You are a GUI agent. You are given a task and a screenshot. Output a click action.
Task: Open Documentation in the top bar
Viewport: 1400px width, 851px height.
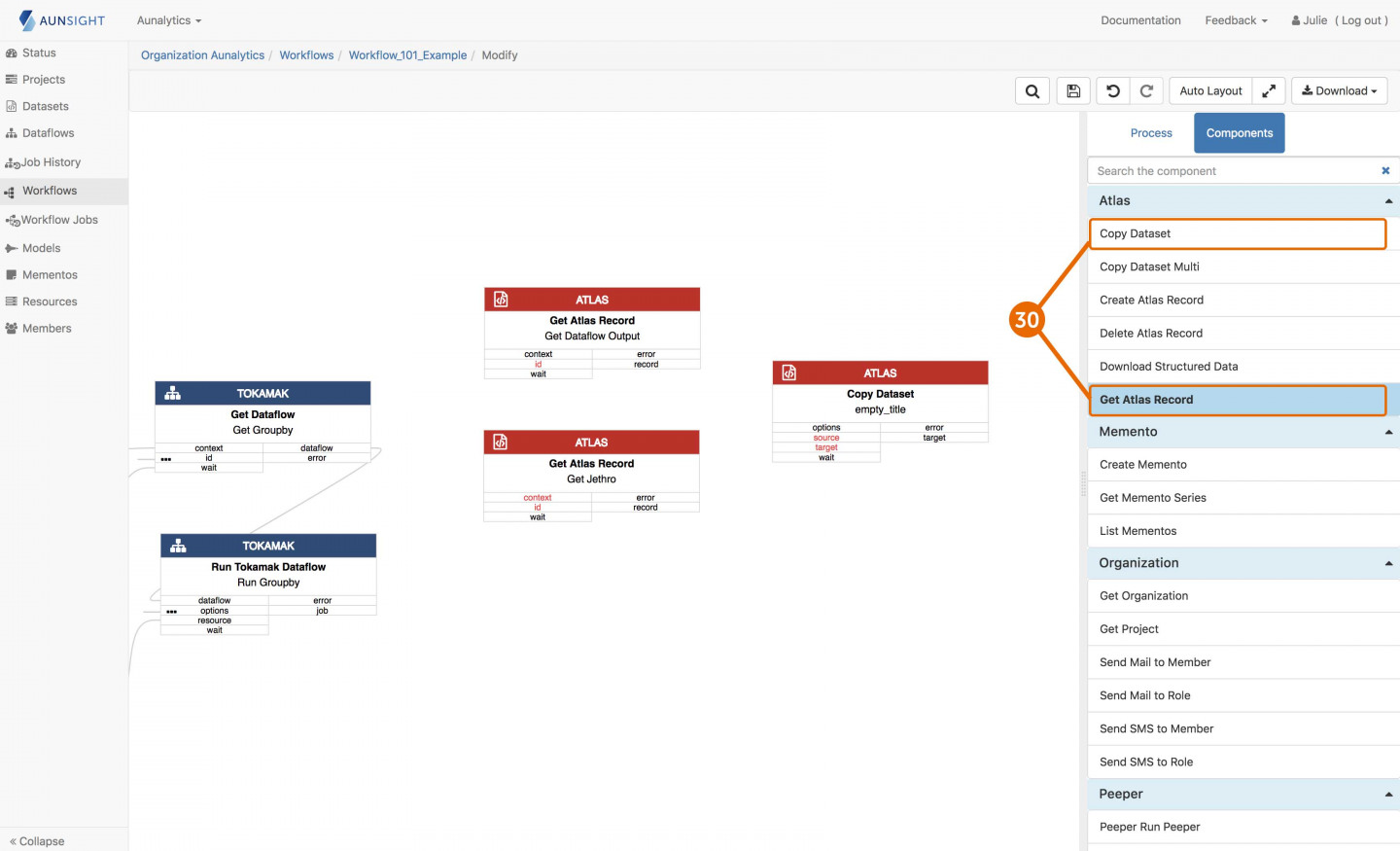click(x=1140, y=20)
